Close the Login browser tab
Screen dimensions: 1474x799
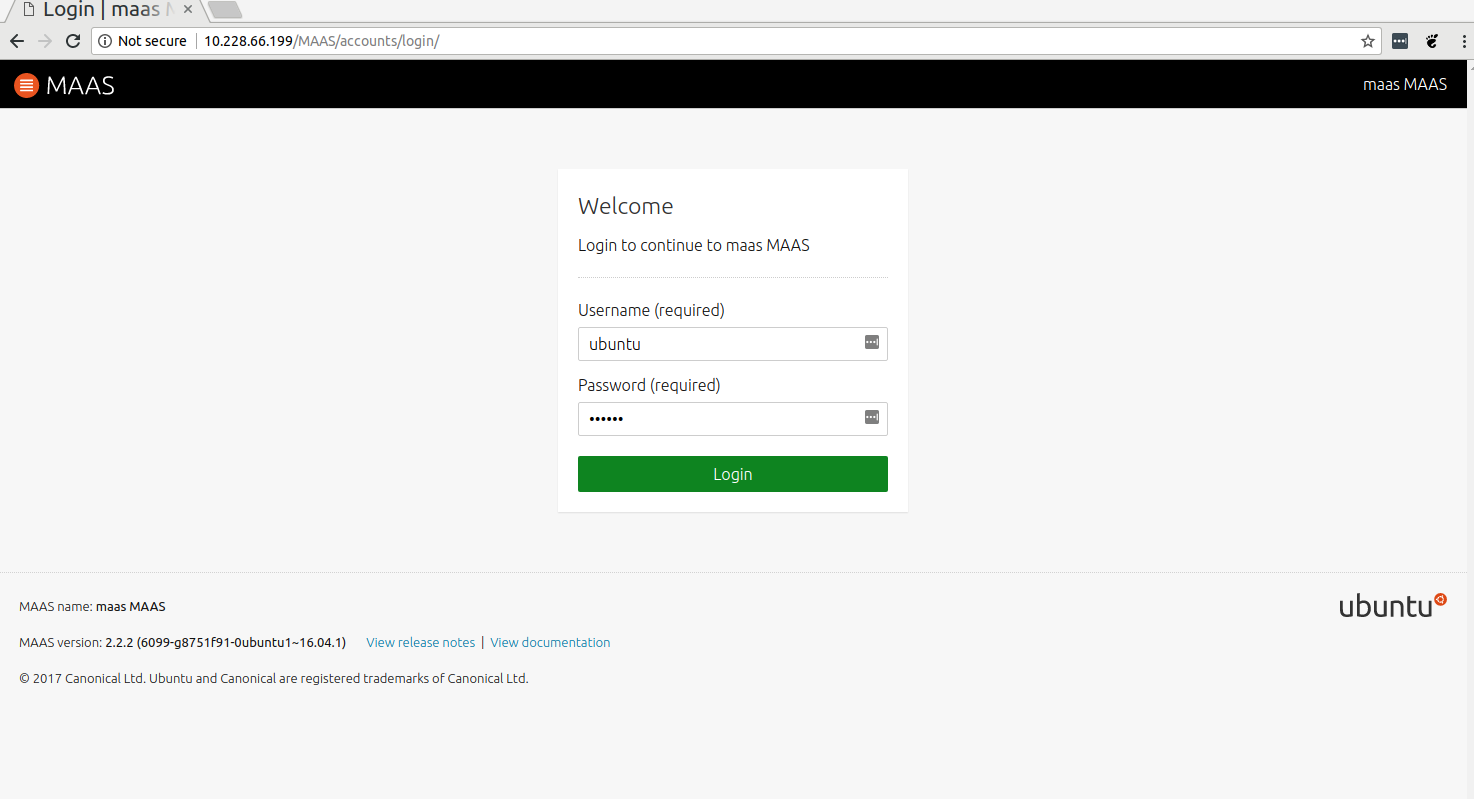point(187,9)
